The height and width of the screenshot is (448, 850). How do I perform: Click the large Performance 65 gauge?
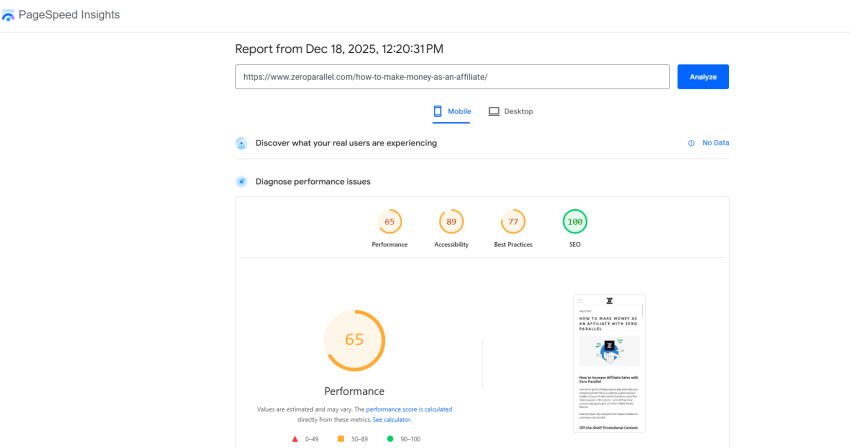pyautogui.click(x=354, y=340)
